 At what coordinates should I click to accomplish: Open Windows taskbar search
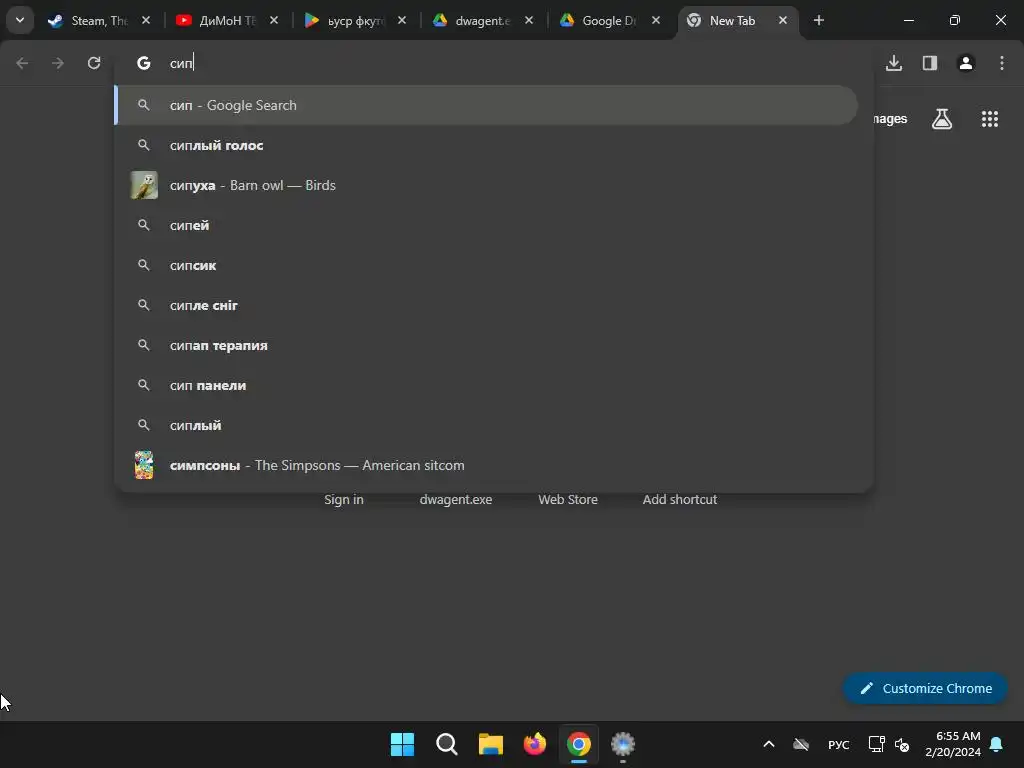pyautogui.click(x=447, y=744)
